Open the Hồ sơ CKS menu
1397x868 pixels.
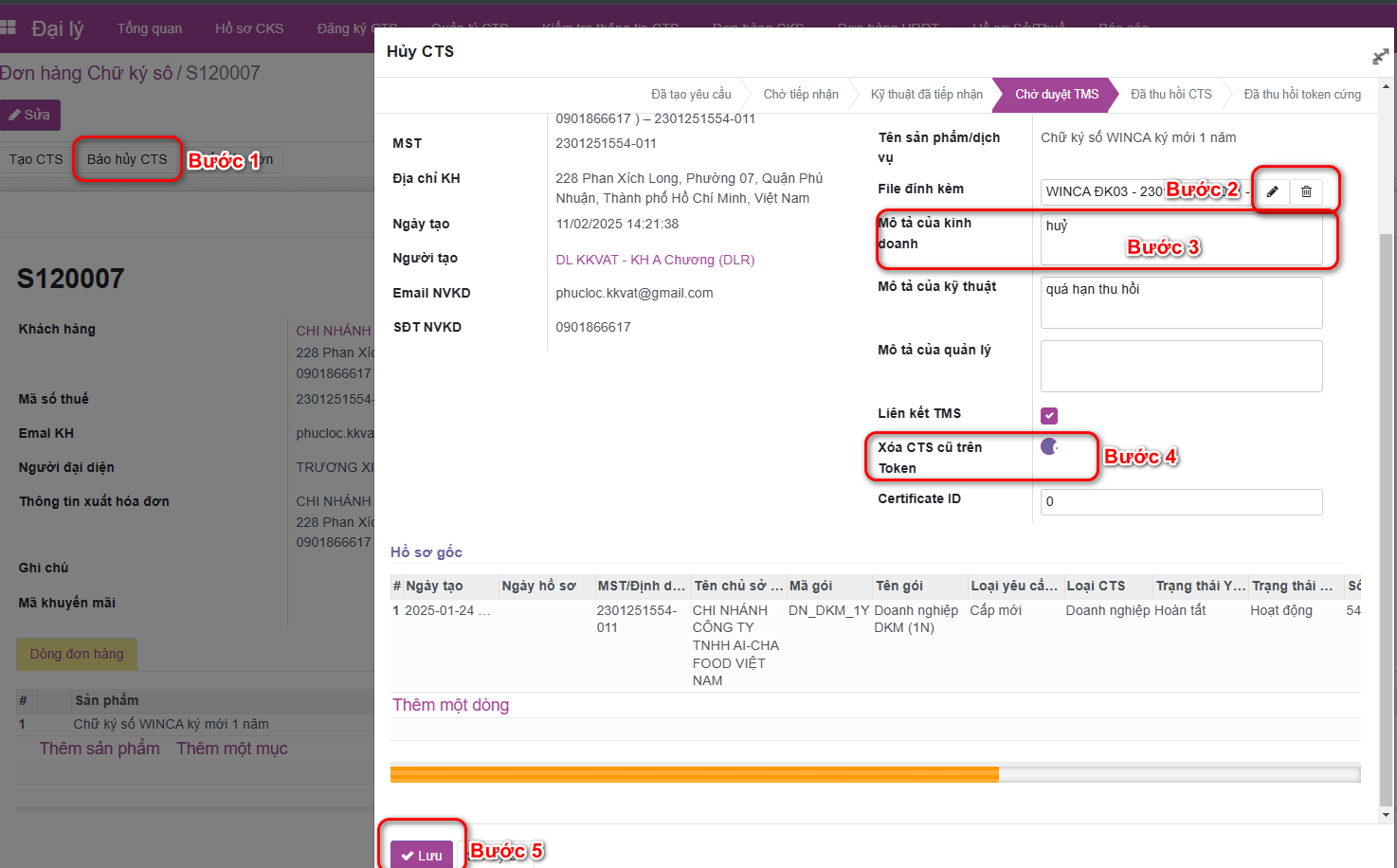pos(249,28)
